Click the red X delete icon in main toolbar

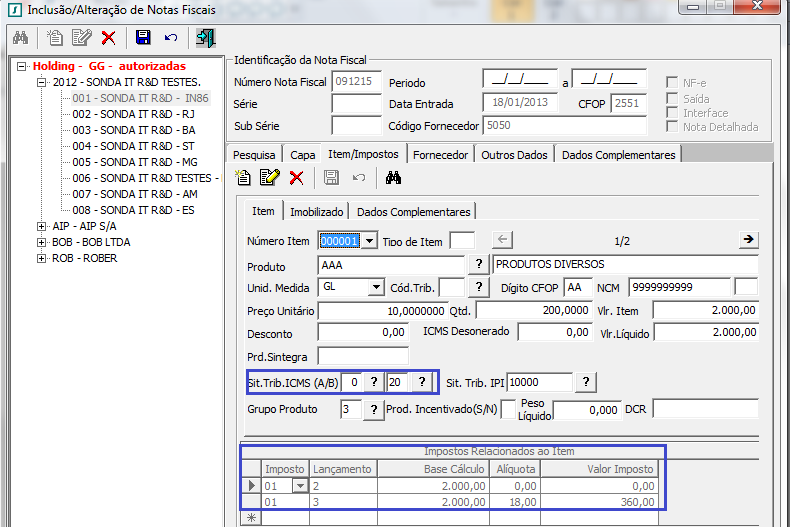[108, 38]
